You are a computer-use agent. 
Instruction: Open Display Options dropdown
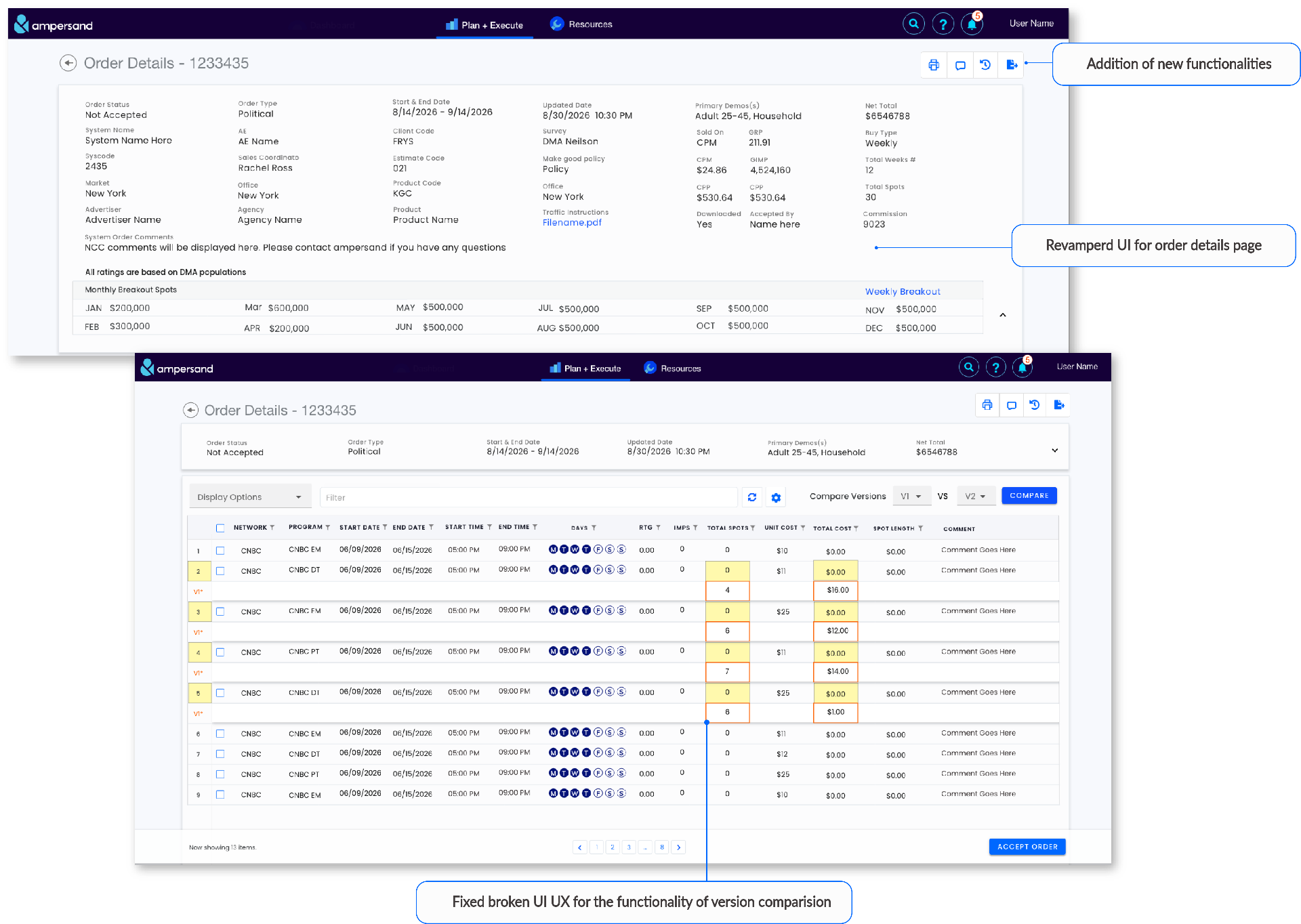click(250, 497)
